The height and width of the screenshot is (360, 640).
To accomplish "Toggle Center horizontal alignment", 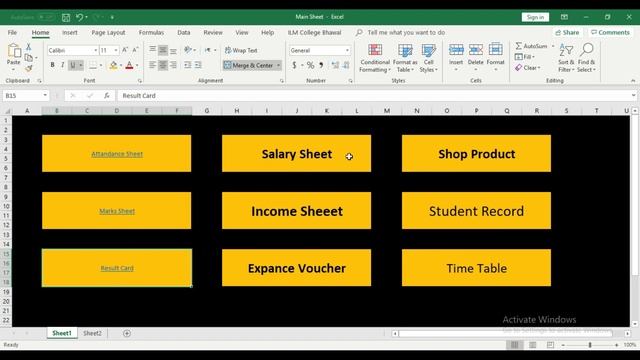I will pyautogui.click(x=162, y=65).
